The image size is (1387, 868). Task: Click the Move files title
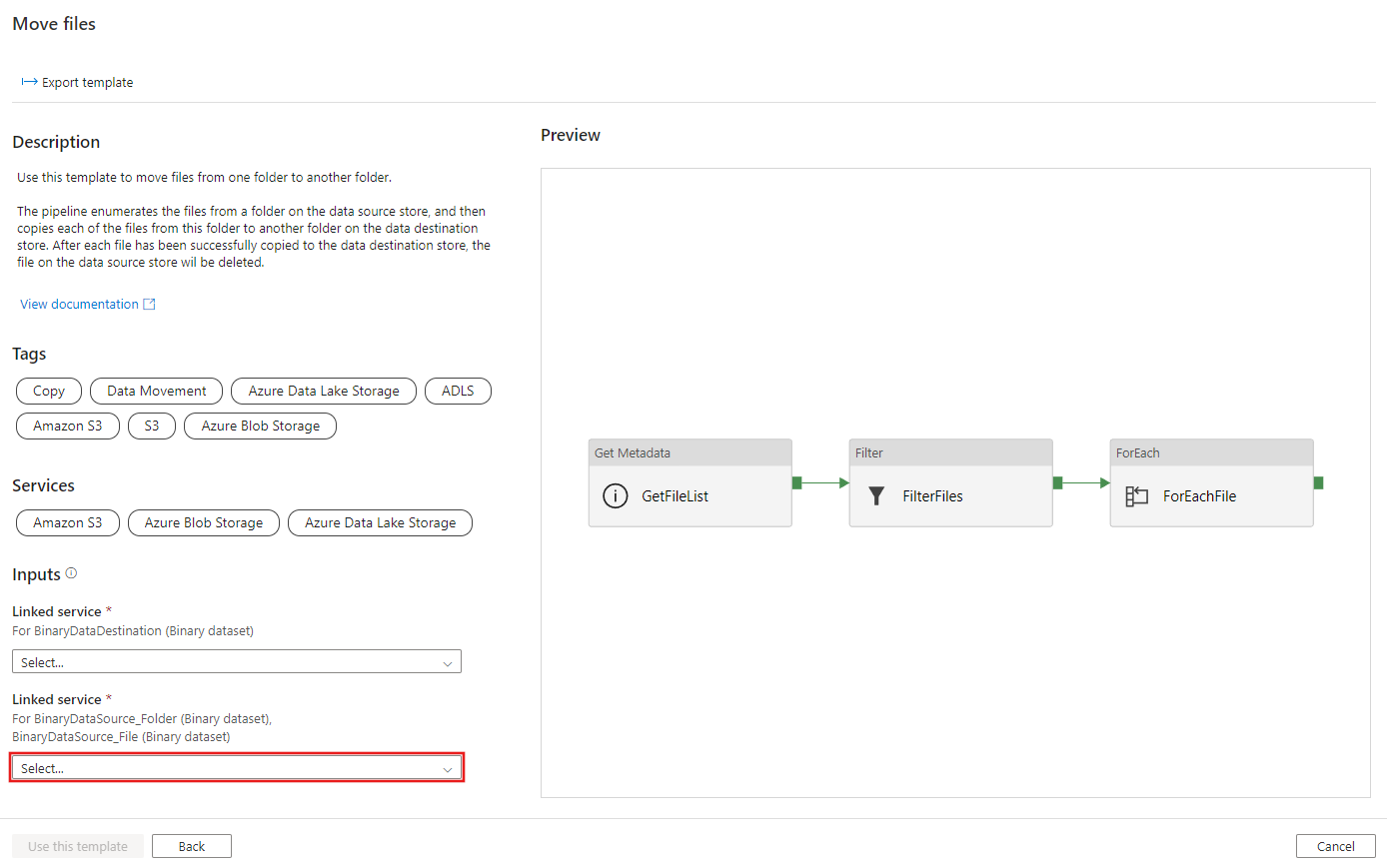(54, 24)
